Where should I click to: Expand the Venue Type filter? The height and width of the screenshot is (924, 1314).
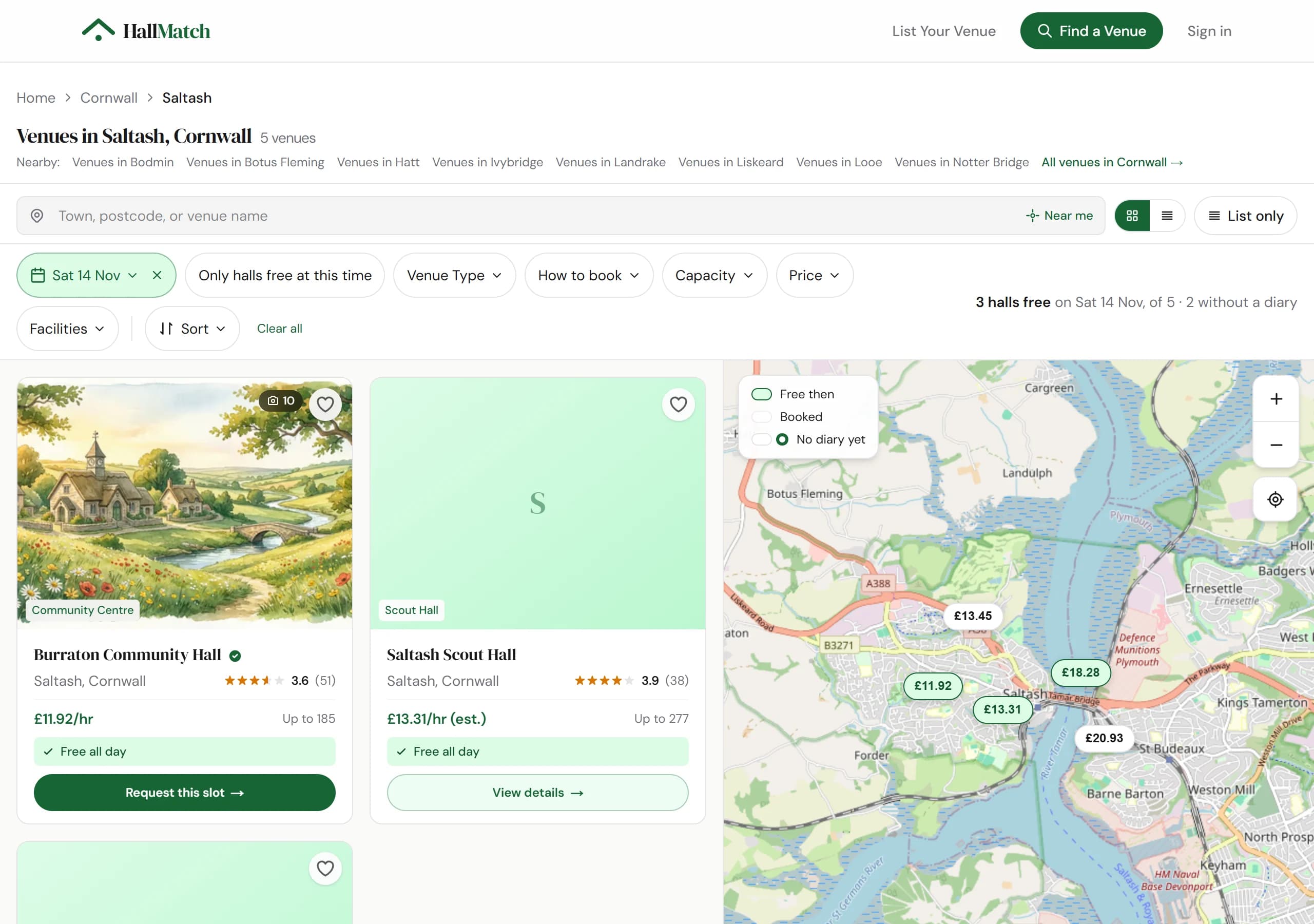tap(454, 275)
